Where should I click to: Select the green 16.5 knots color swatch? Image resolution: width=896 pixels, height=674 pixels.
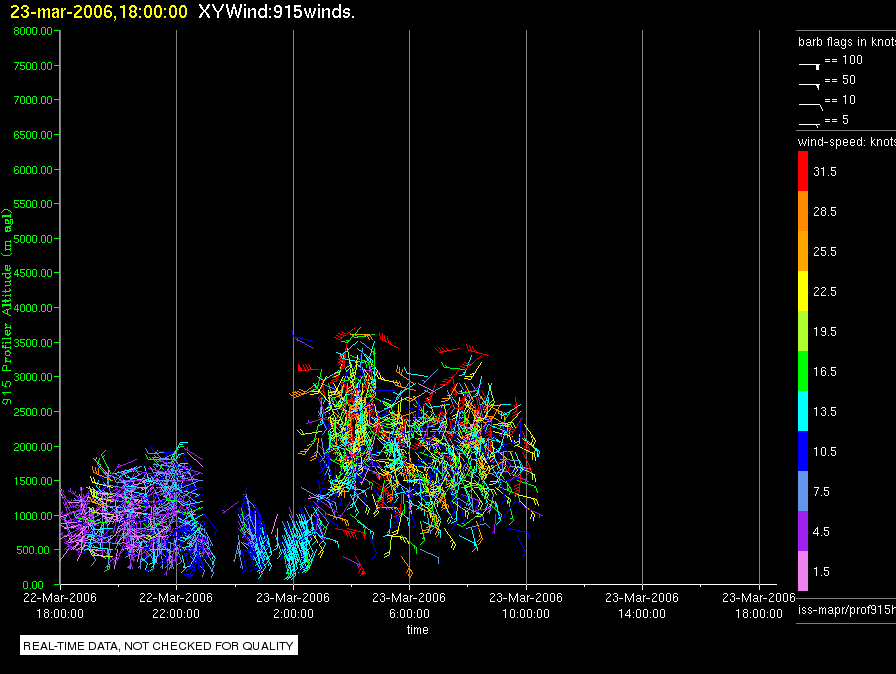click(803, 371)
